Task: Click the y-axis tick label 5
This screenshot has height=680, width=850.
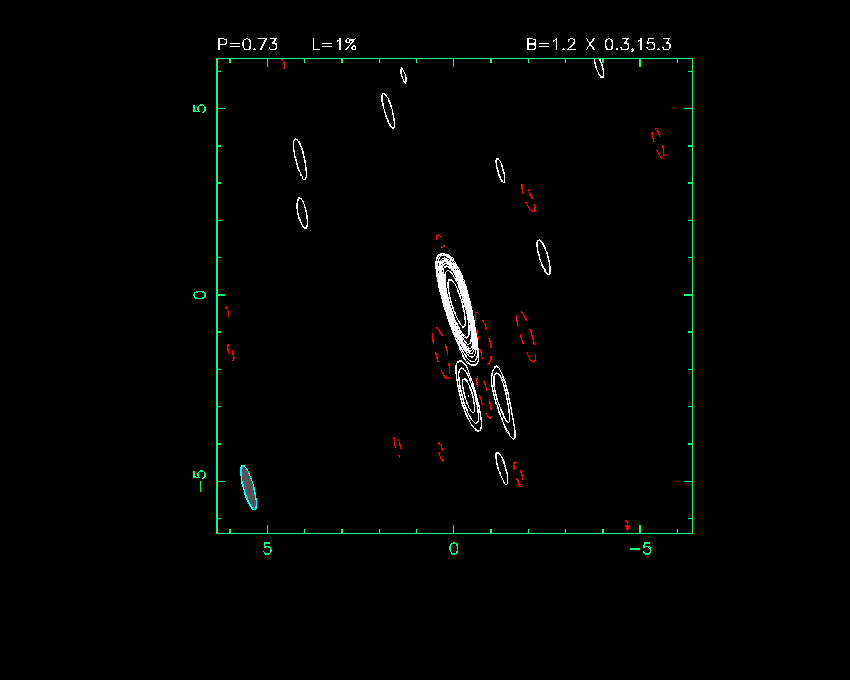Action: tap(199, 108)
